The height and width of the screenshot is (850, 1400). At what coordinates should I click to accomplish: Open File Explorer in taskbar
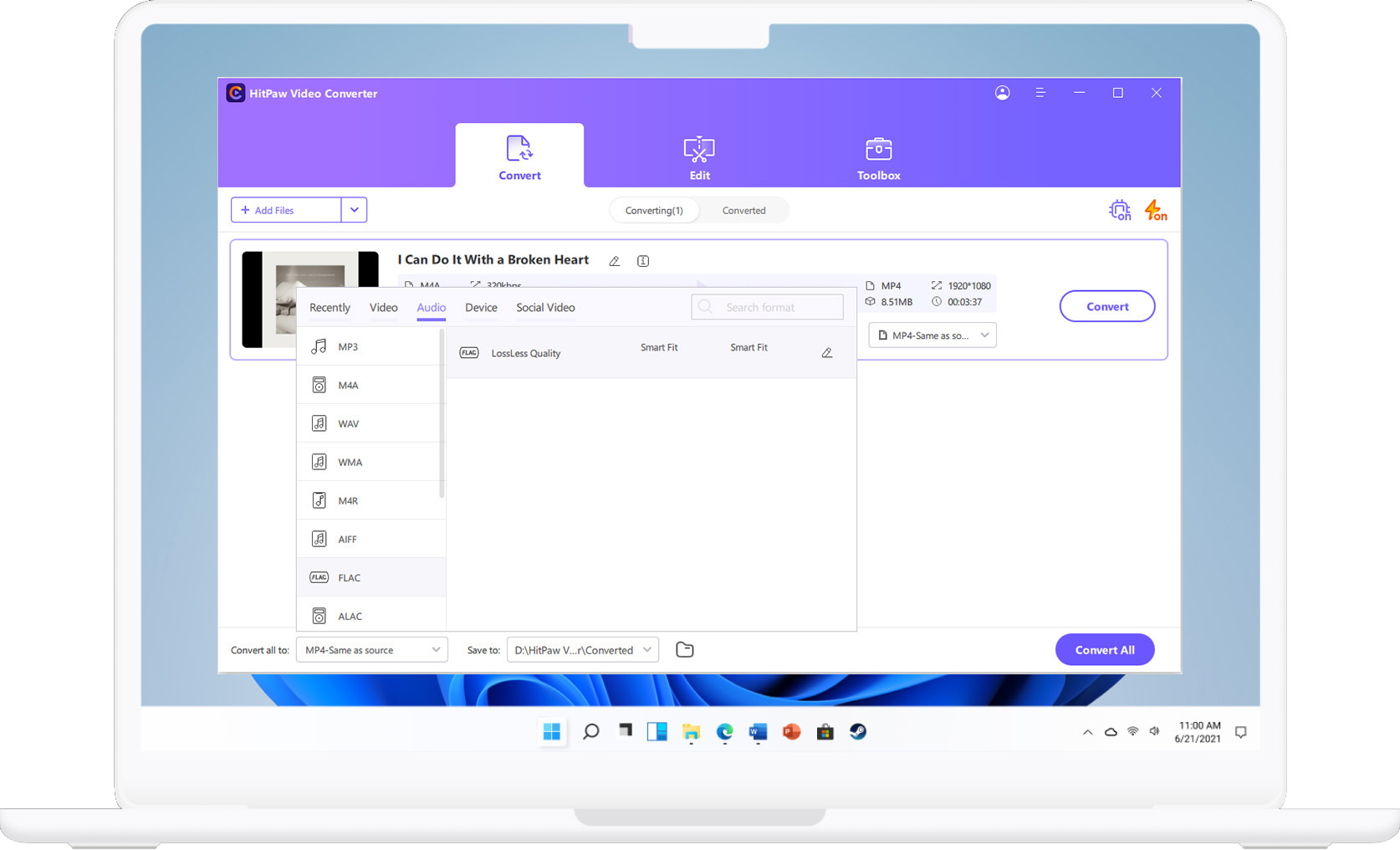click(691, 733)
